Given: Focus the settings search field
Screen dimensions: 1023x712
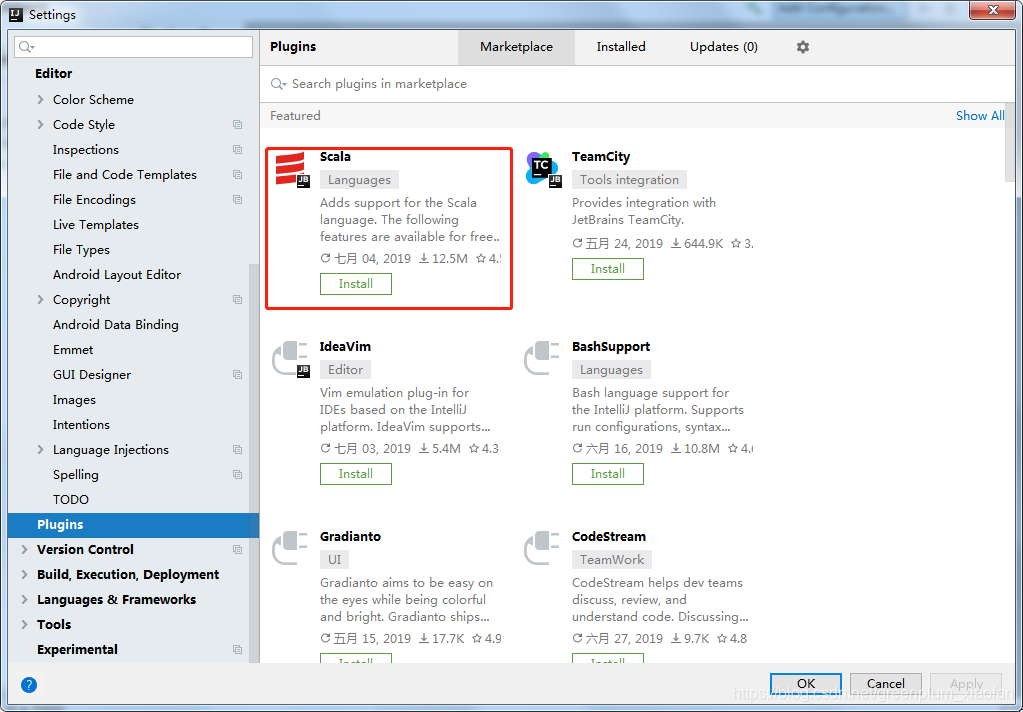Looking at the screenshot, I should 134,47.
